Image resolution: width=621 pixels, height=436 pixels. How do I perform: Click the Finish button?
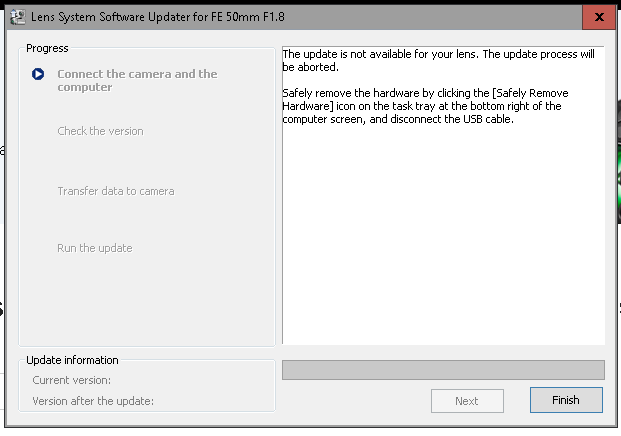coord(566,400)
